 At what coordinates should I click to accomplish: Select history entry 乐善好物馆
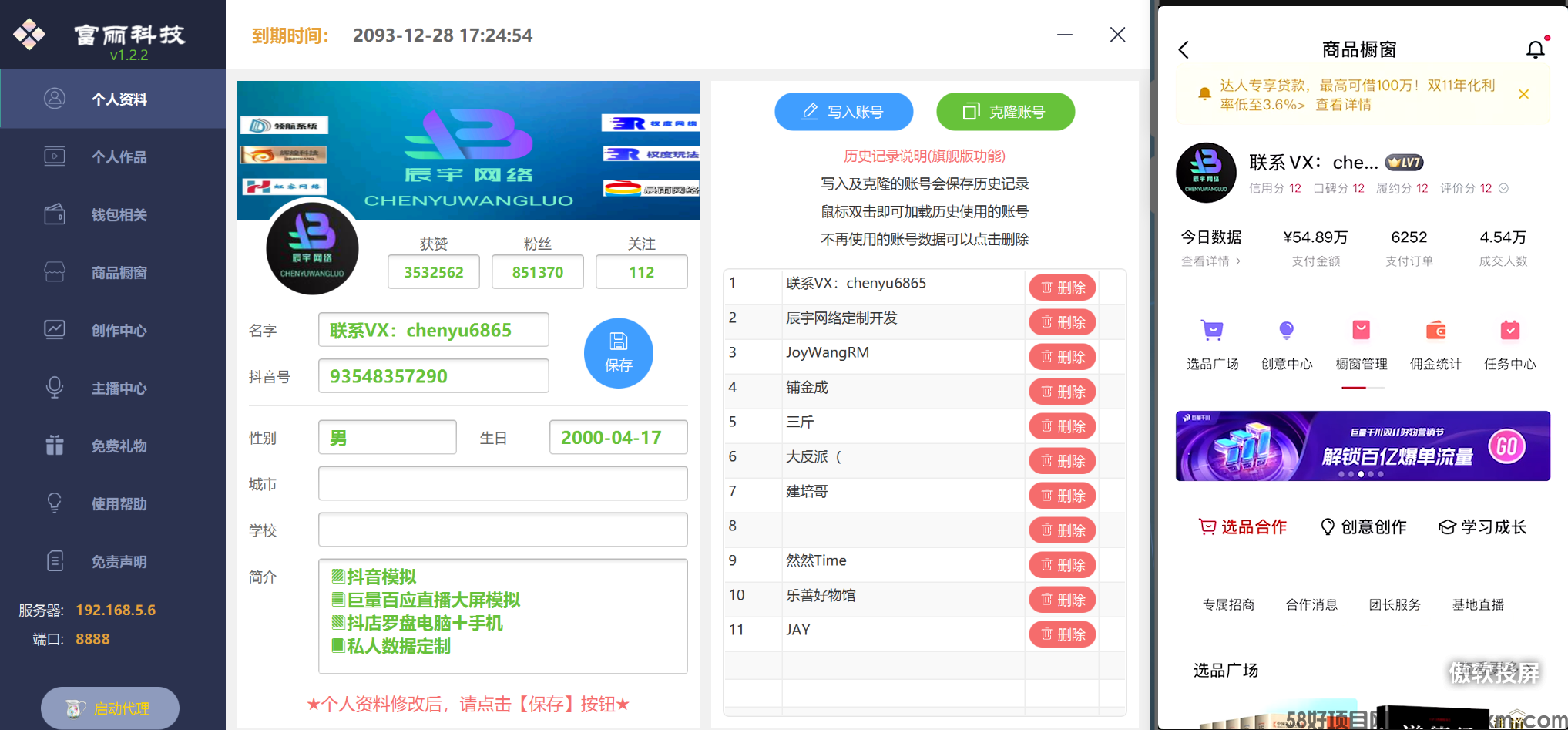821,595
